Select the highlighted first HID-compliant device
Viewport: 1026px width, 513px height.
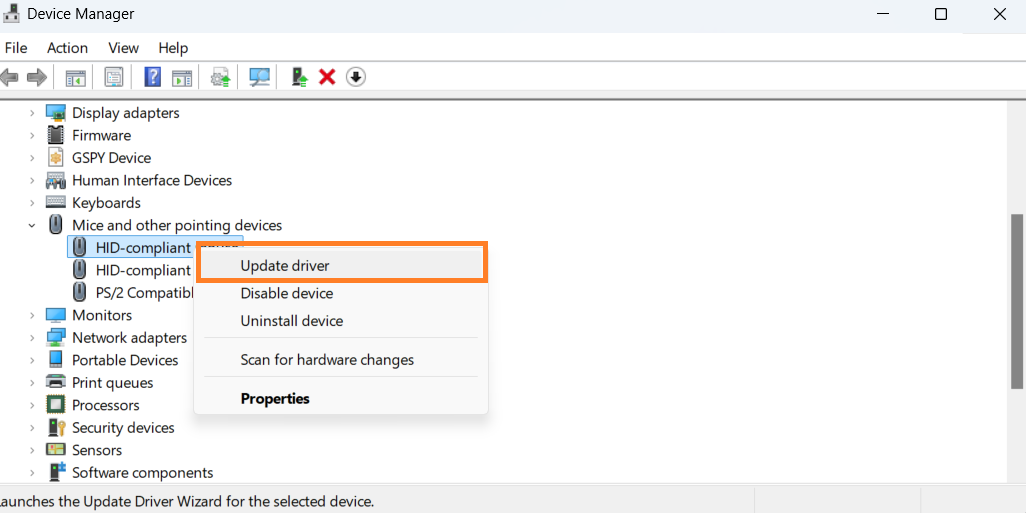[x=131, y=247]
